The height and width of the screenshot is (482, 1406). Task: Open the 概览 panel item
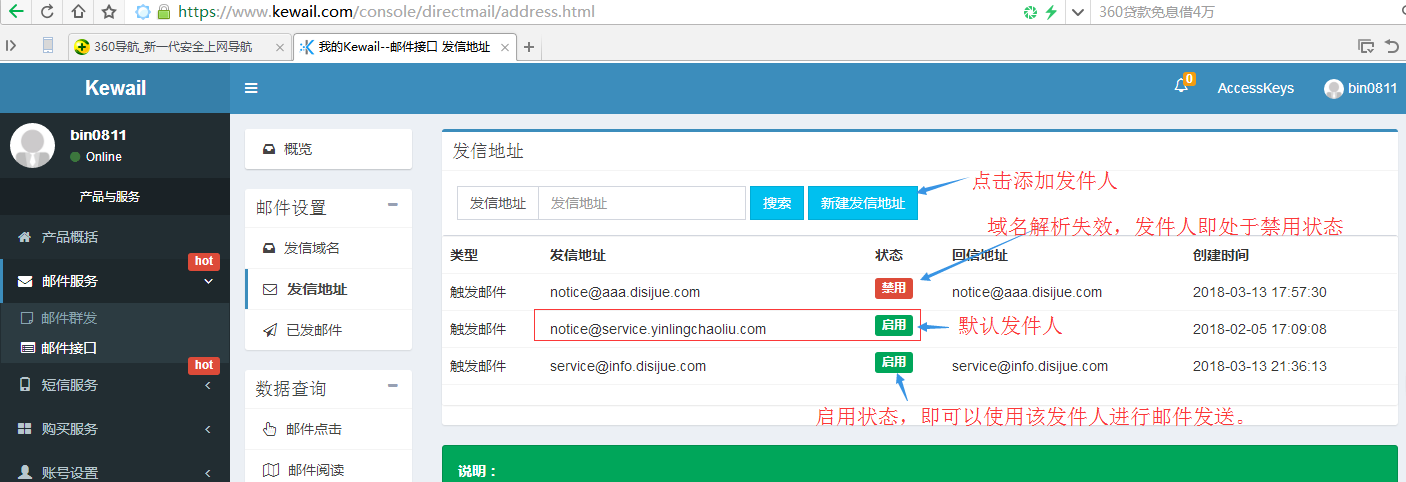(328, 149)
